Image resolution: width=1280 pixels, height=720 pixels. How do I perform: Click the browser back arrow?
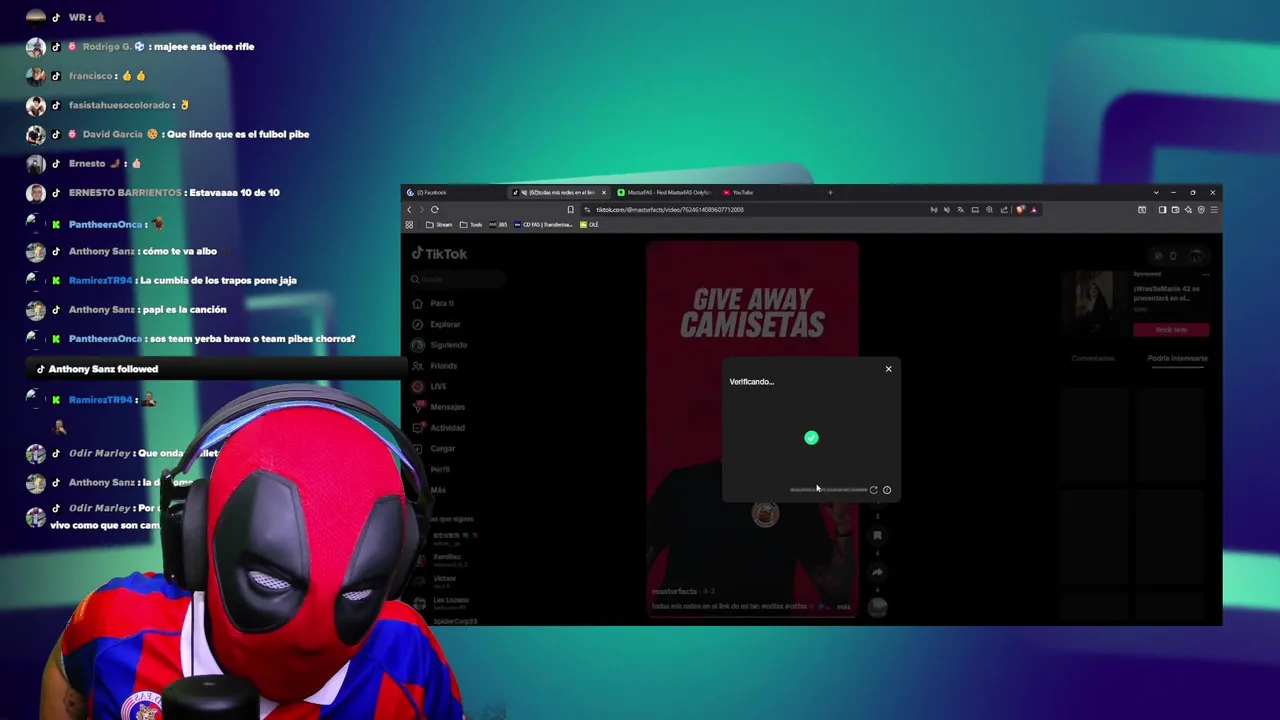point(409,210)
